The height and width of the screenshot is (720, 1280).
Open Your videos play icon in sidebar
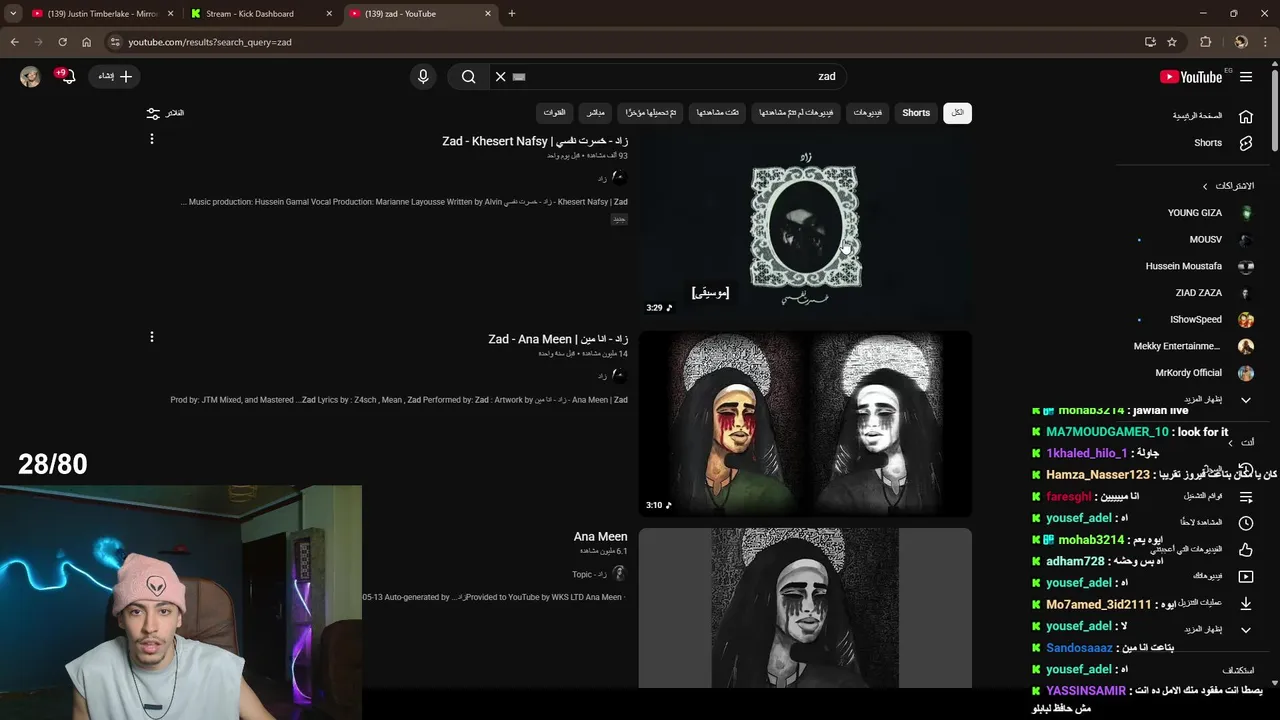point(1246,576)
